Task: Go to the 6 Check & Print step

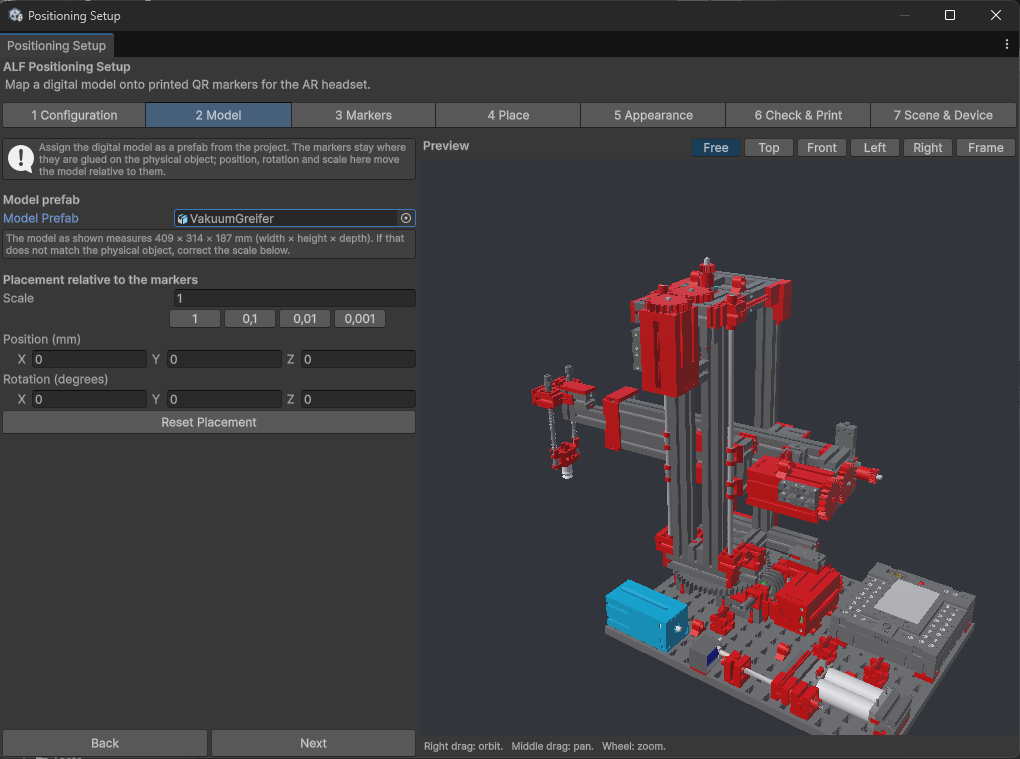Action: click(798, 115)
